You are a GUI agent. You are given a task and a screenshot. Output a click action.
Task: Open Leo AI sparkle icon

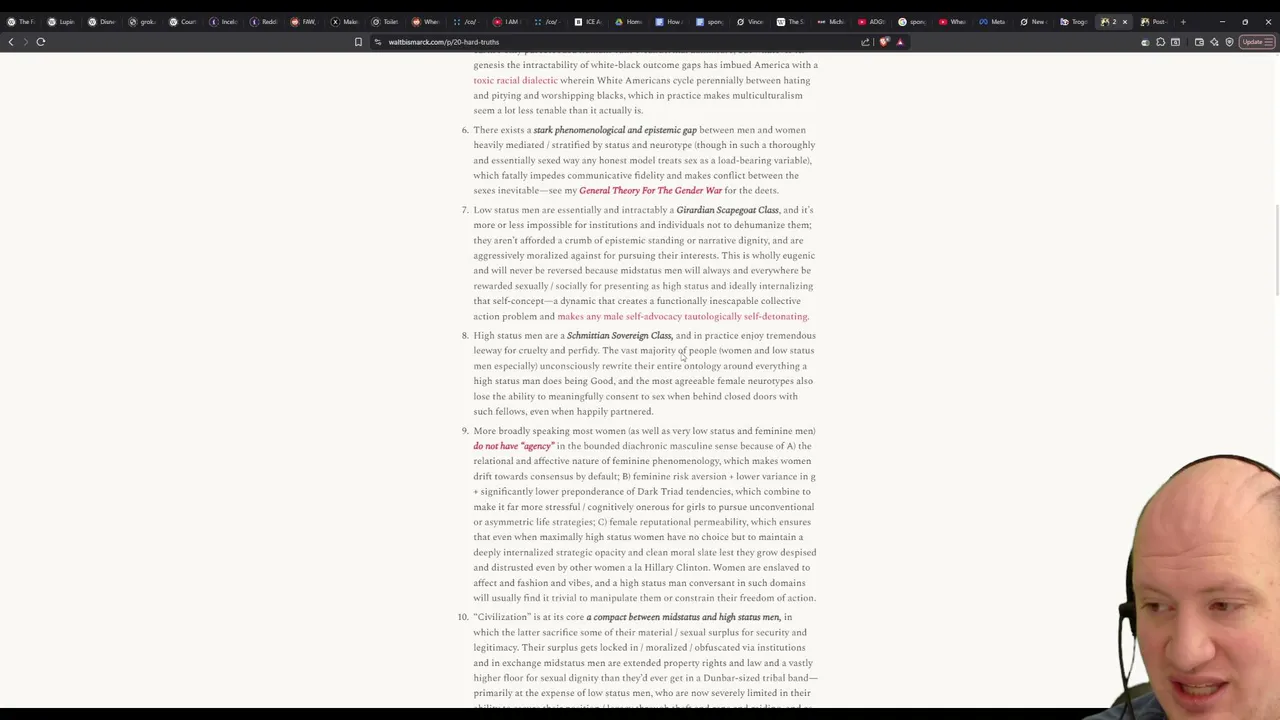pyautogui.click(x=1214, y=42)
